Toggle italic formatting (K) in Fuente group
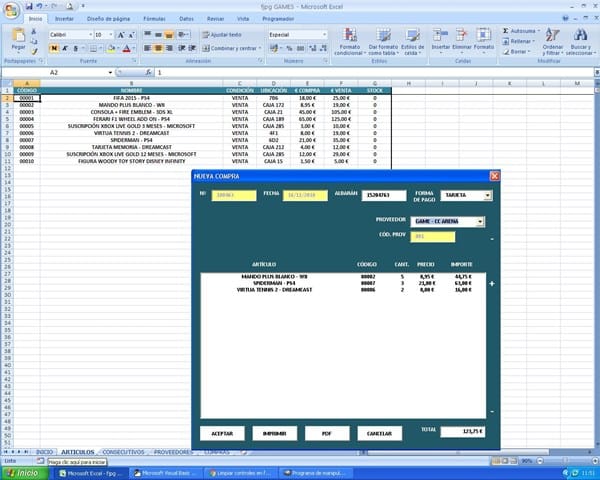Screen dimensions: 600x480 click(66, 48)
